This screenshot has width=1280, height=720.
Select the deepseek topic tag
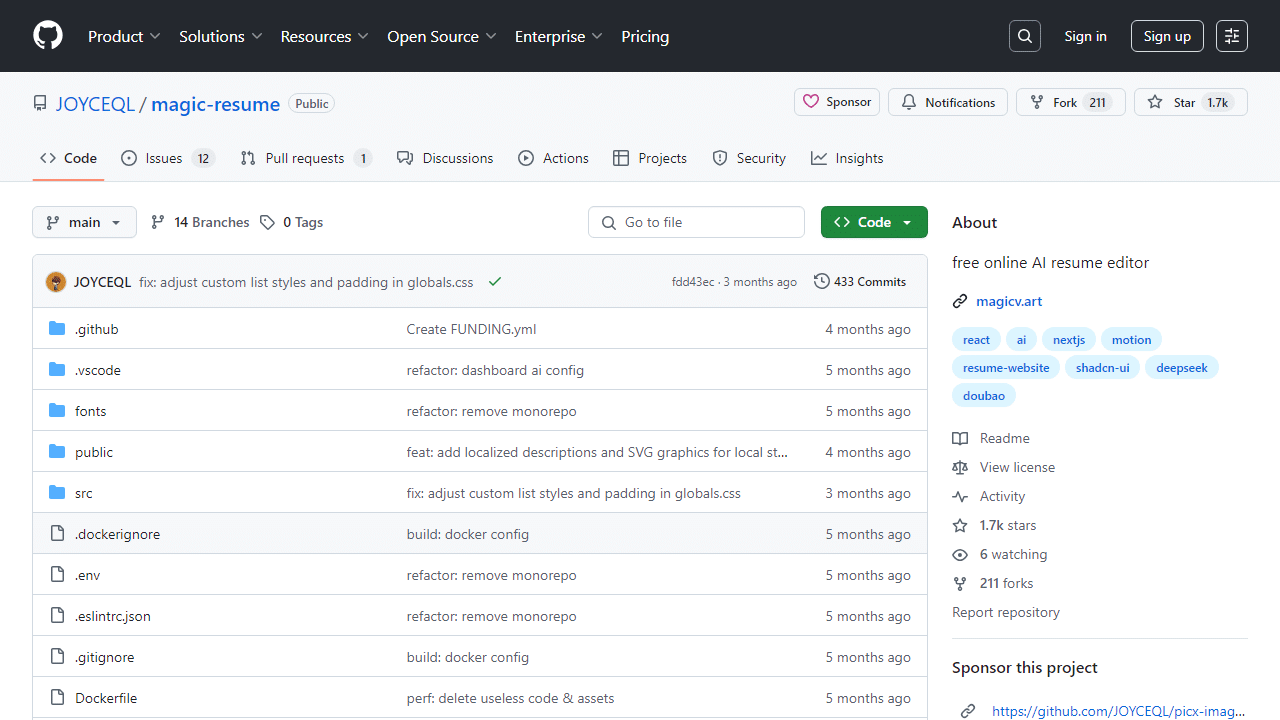1182,368
